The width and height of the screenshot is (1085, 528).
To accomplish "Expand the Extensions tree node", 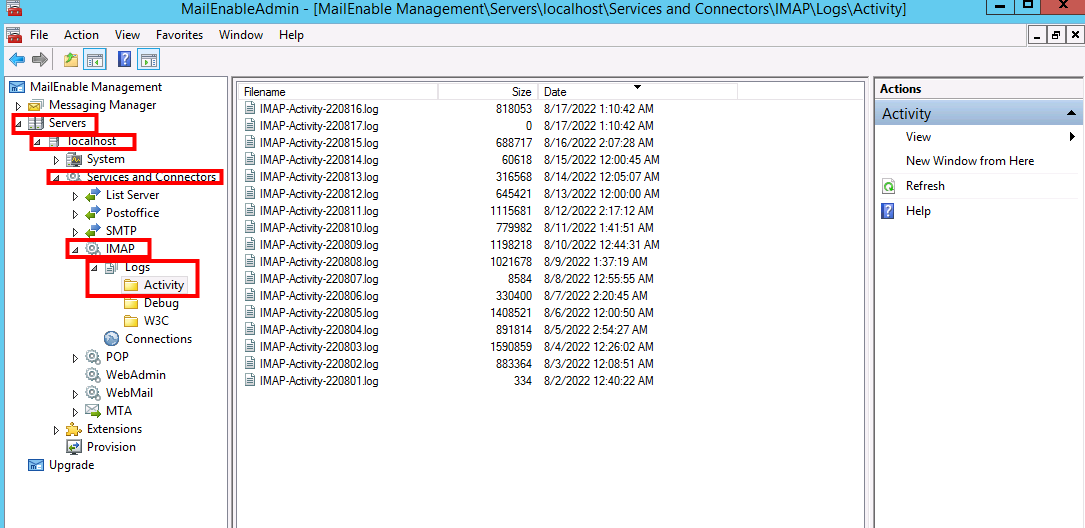I will [x=56, y=429].
